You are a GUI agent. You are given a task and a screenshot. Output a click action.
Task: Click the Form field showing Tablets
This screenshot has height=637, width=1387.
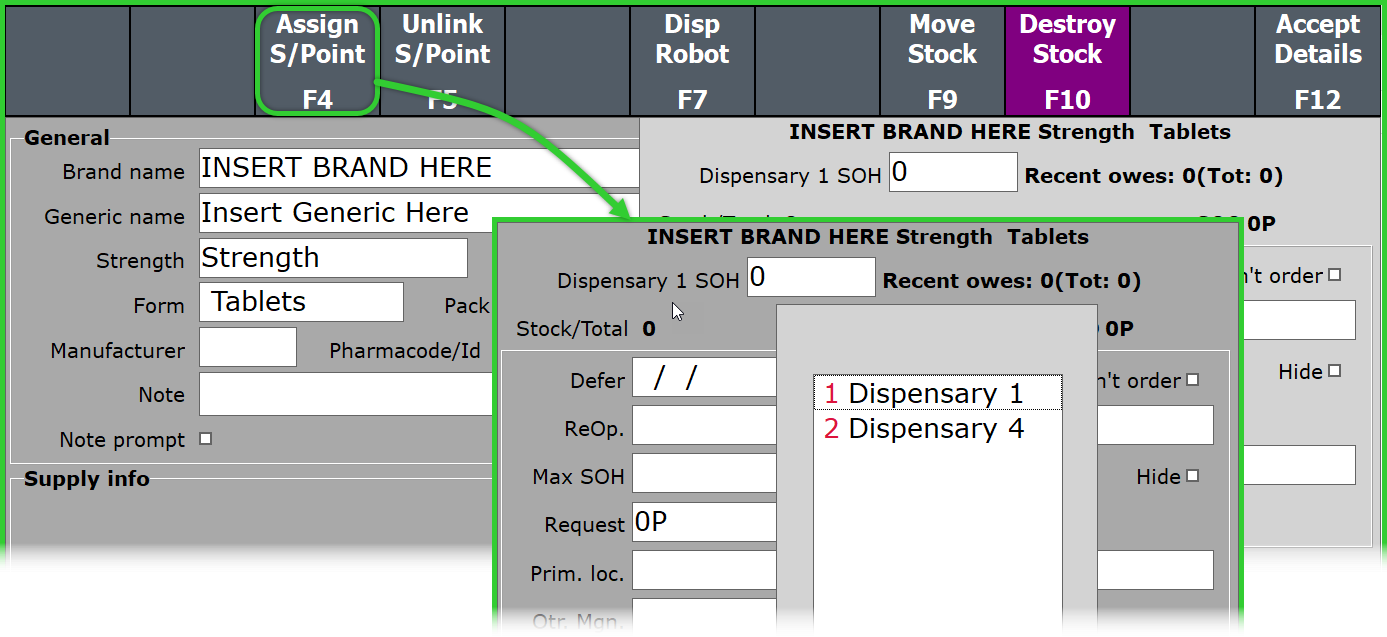coord(301,302)
